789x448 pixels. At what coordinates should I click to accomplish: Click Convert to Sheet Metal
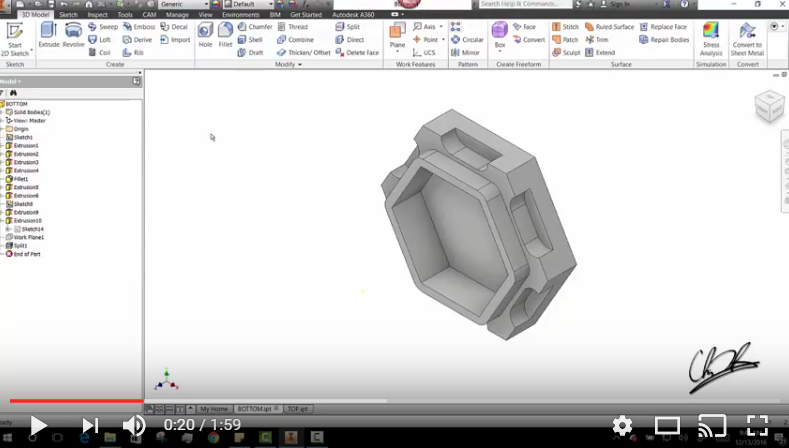click(x=747, y=39)
